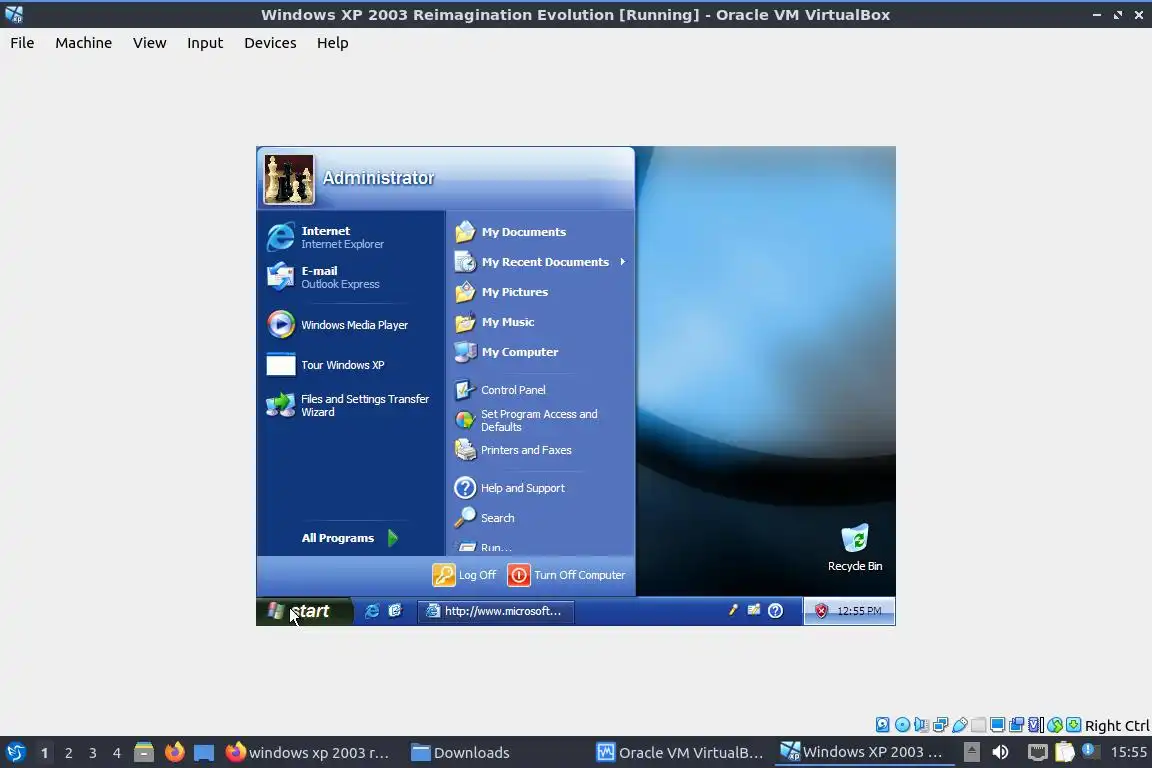Expand All Programs menu
Image resolution: width=1152 pixels, height=768 pixels.
tap(350, 538)
